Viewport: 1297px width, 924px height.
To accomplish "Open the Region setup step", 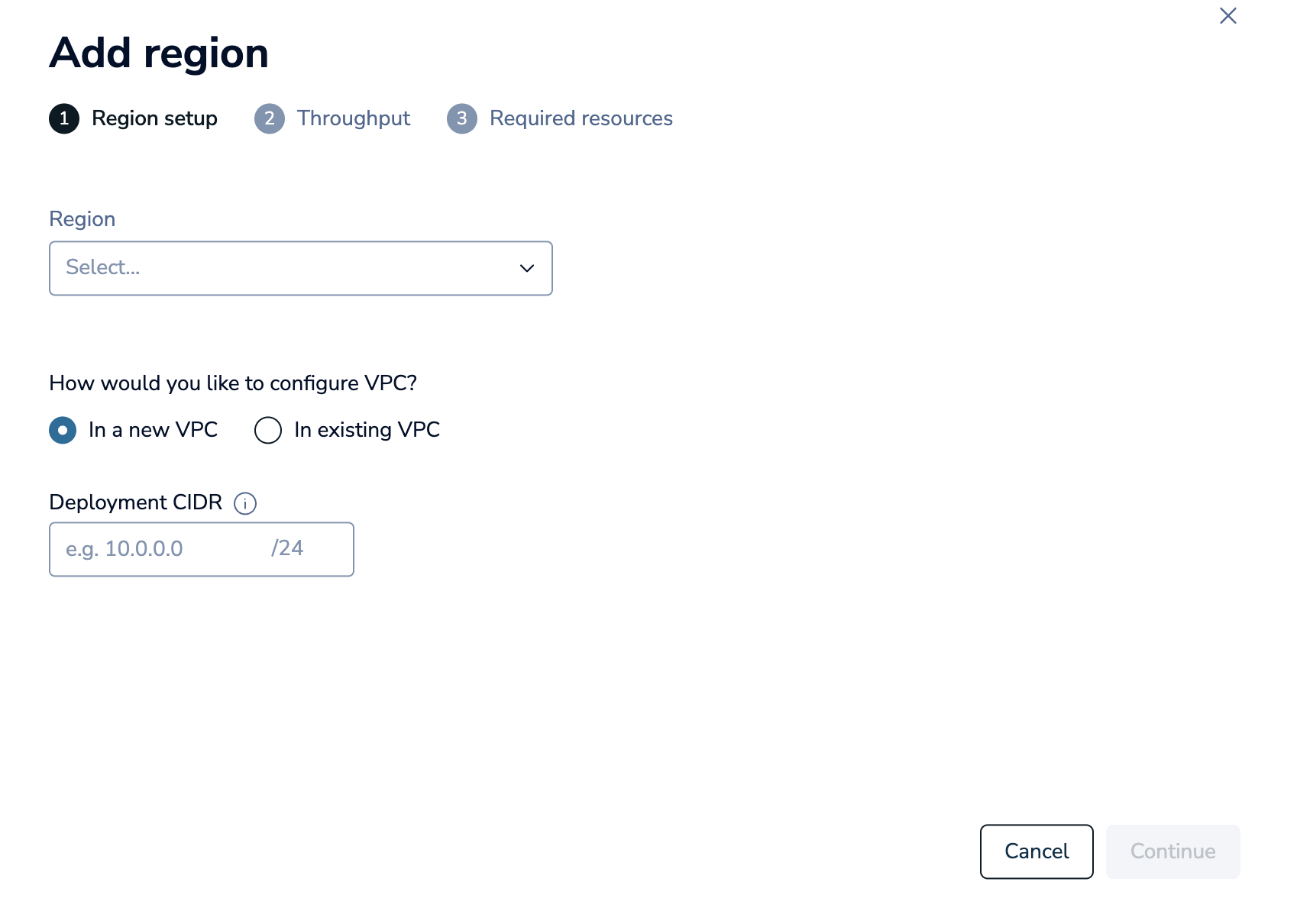I will 154,118.
